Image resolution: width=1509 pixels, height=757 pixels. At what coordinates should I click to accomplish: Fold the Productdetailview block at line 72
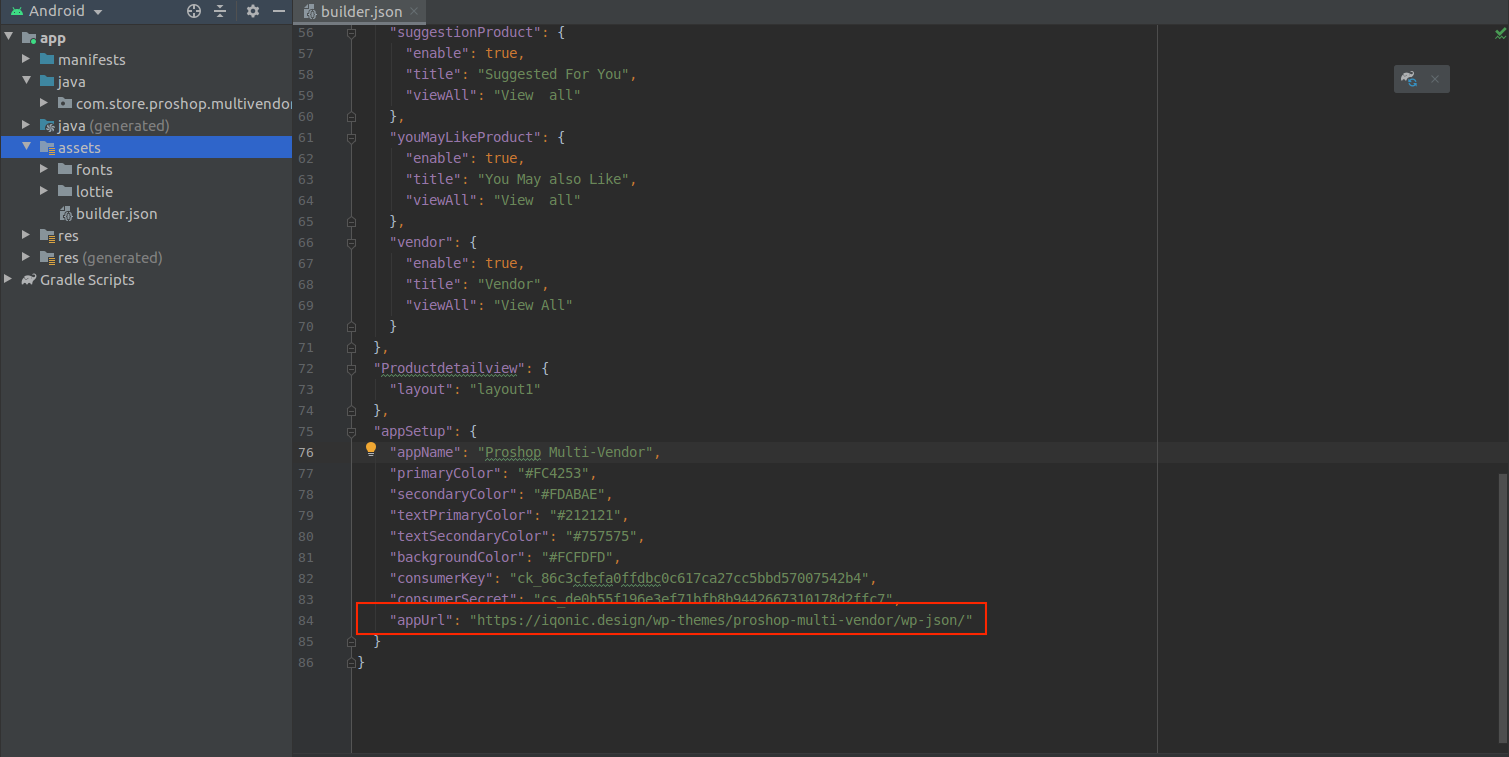tap(351, 368)
